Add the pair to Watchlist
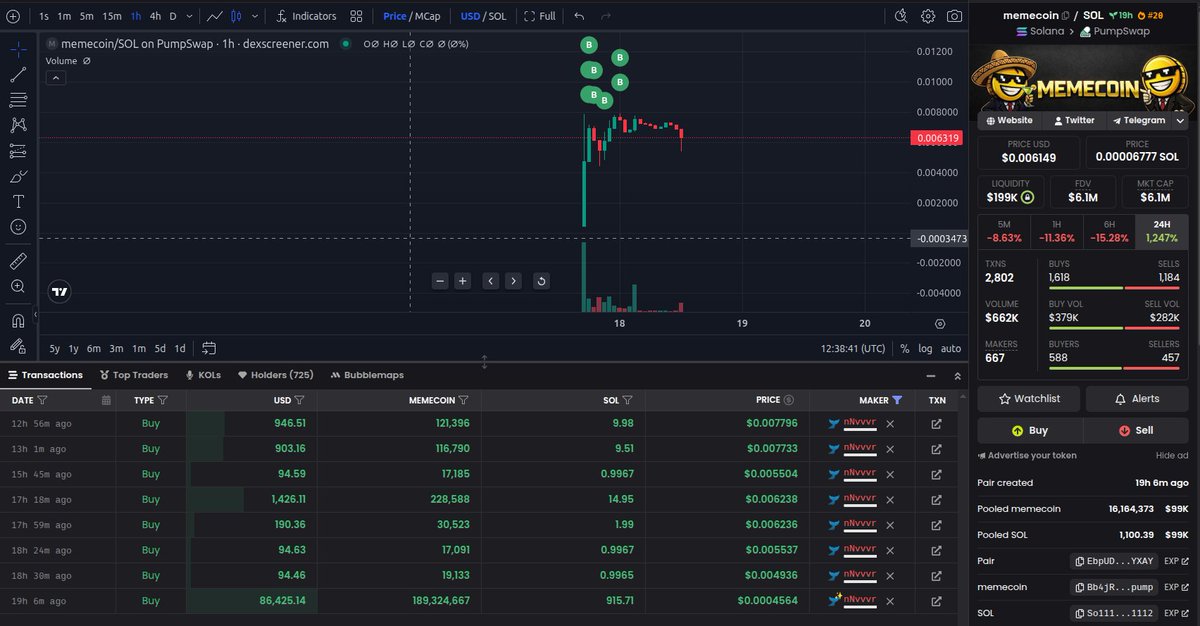The height and width of the screenshot is (626, 1200). pos(1029,399)
